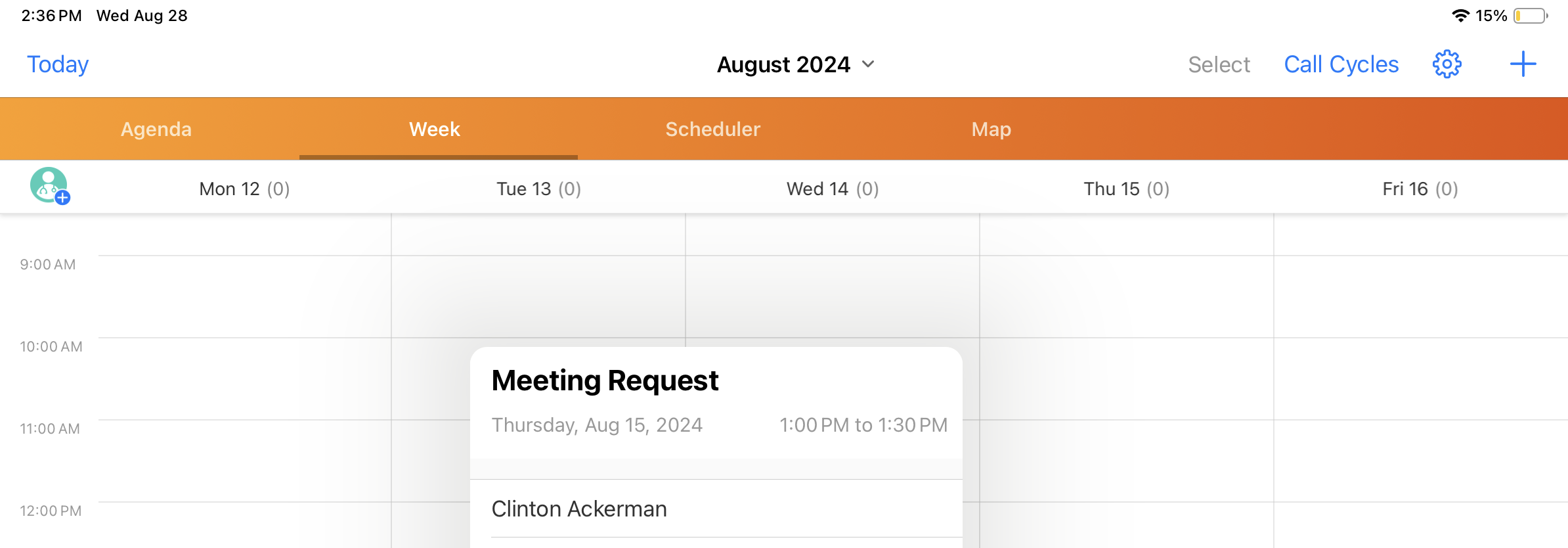Tap the battery indicator icon
The height and width of the screenshot is (548, 1568).
point(1530,16)
